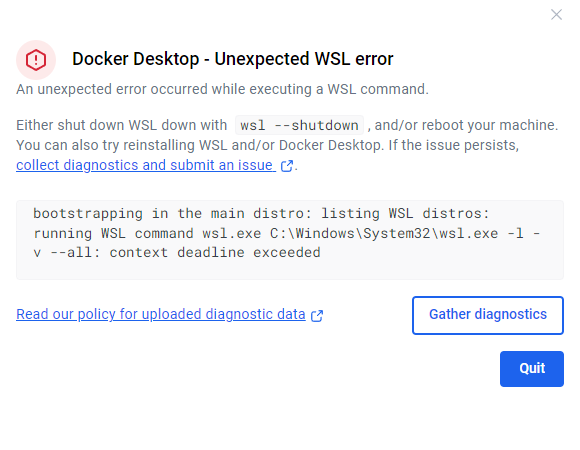Click 'Either shut down WSL down with' text
Image resolution: width=580 pixels, height=450 pixels.
point(121,125)
